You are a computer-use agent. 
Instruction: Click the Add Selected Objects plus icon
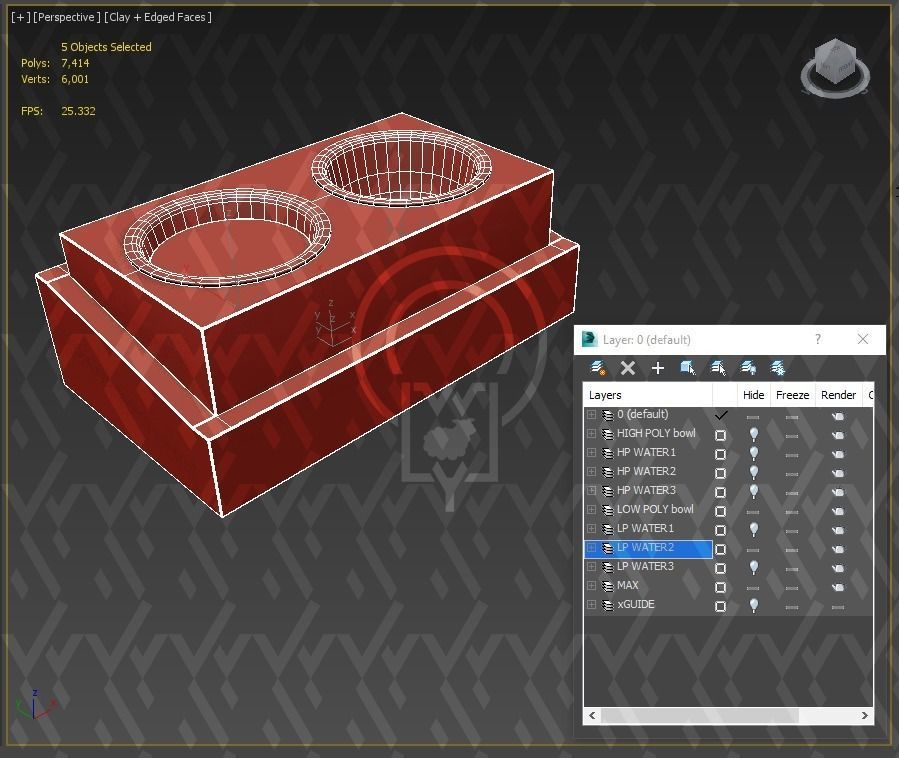pyautogui.click(x=658, y=368)
